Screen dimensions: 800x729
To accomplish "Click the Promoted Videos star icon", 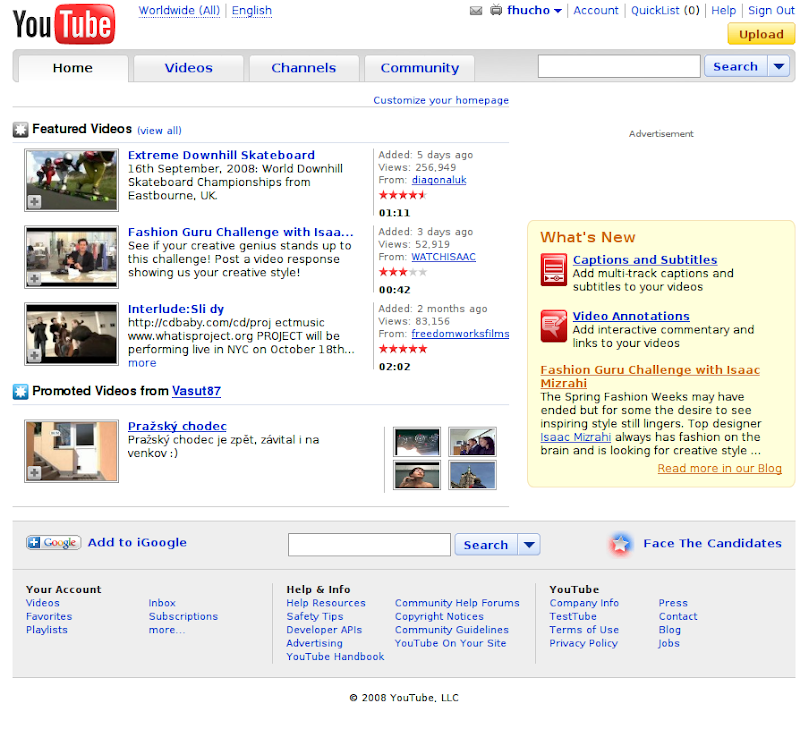I will (20, 392).
